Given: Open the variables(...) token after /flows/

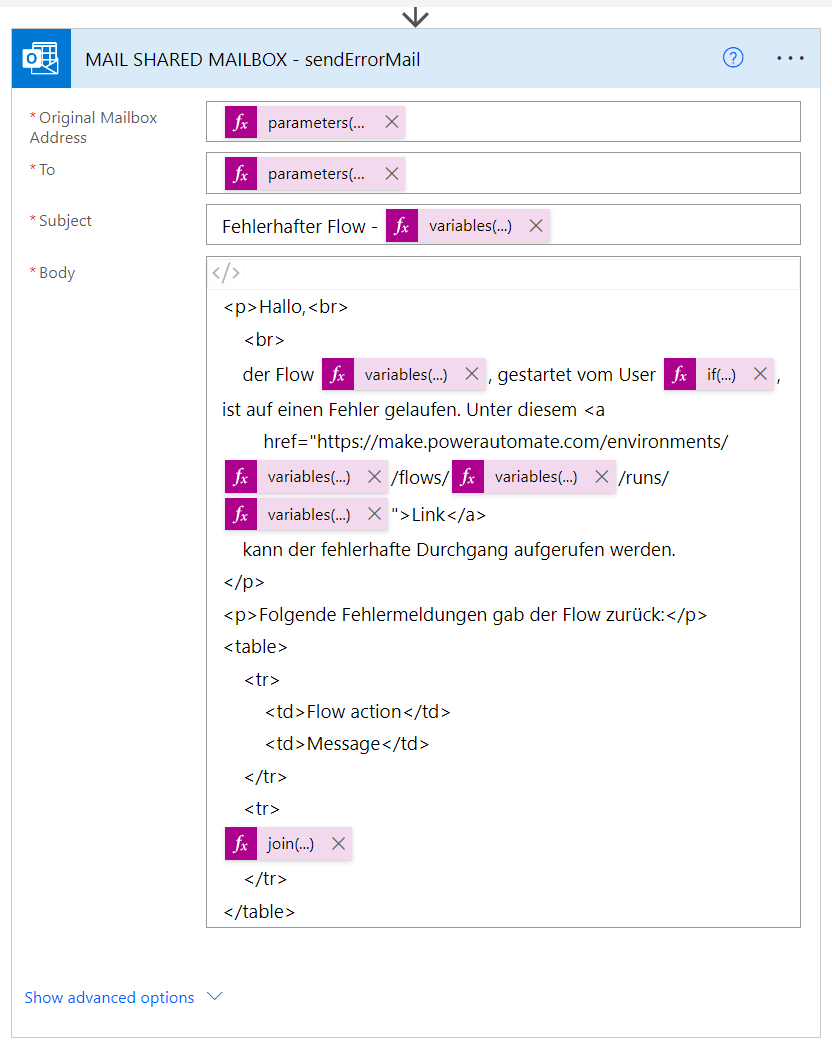Looking at the screenshot, I should pyautogui.click(x=535, y=477).
